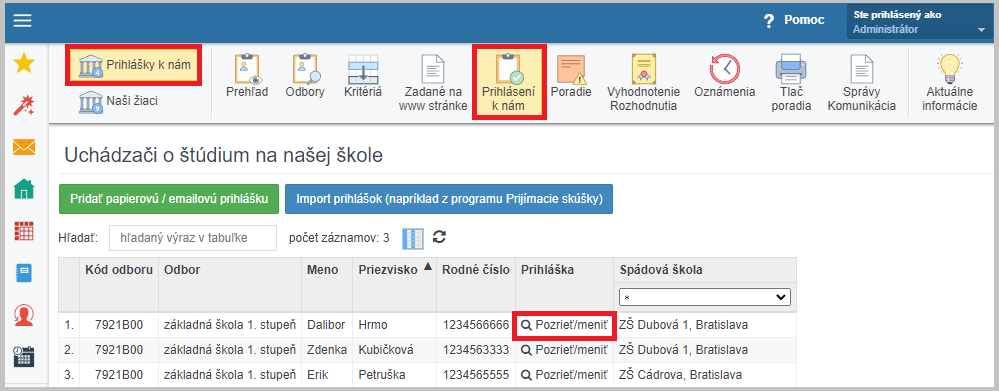Open the calendar clock sidebar icon
This screenshot has width=999, height=391.
pos(24,356)
